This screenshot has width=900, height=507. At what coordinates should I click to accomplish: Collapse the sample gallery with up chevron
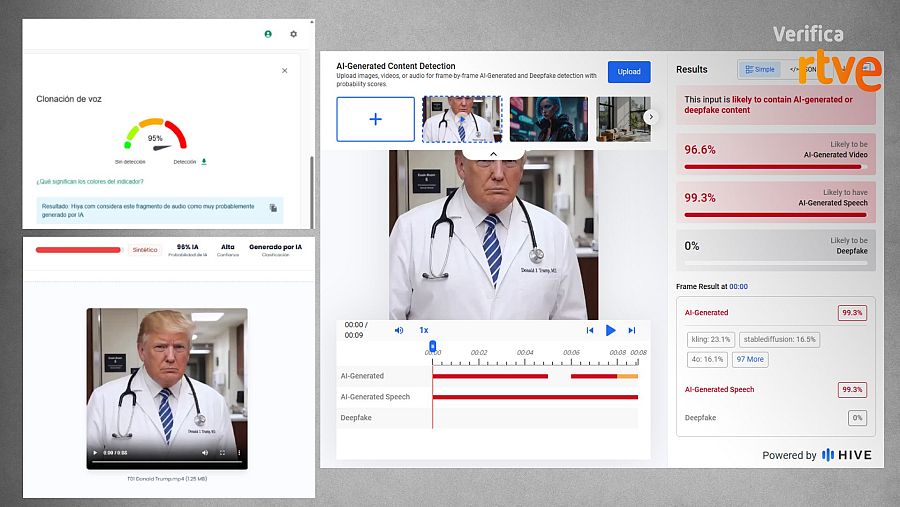click(x=493, y=154)
